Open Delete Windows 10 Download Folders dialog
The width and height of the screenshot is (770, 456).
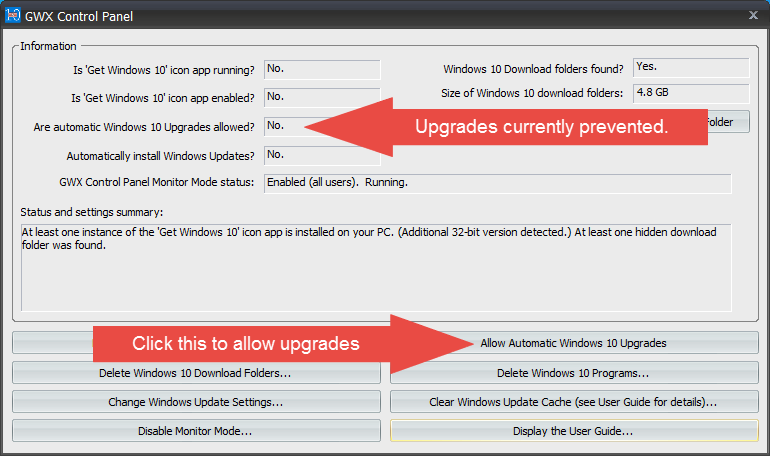tap(196, 373)
